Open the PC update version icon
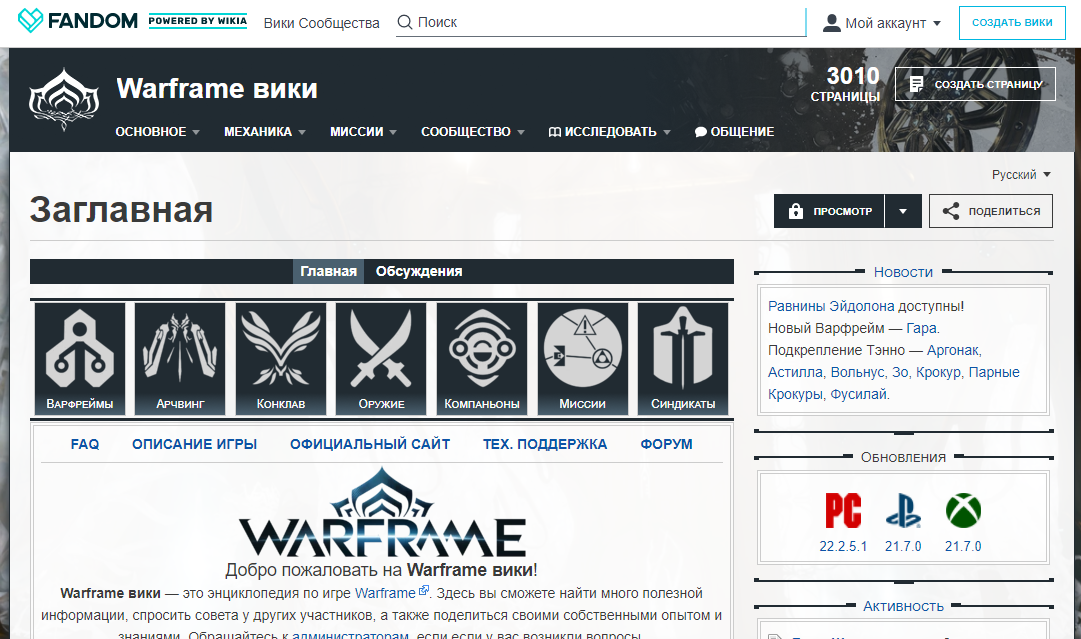This screenshot has height=639, width=1081. click(x=843, y=511)
